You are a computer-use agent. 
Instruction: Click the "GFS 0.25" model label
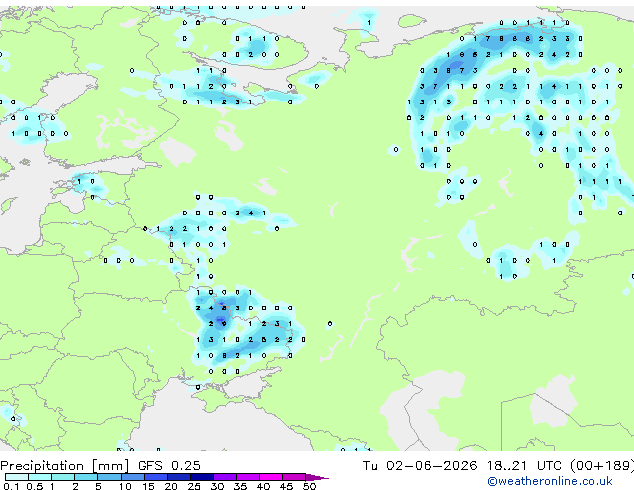[x=169, y=465]
